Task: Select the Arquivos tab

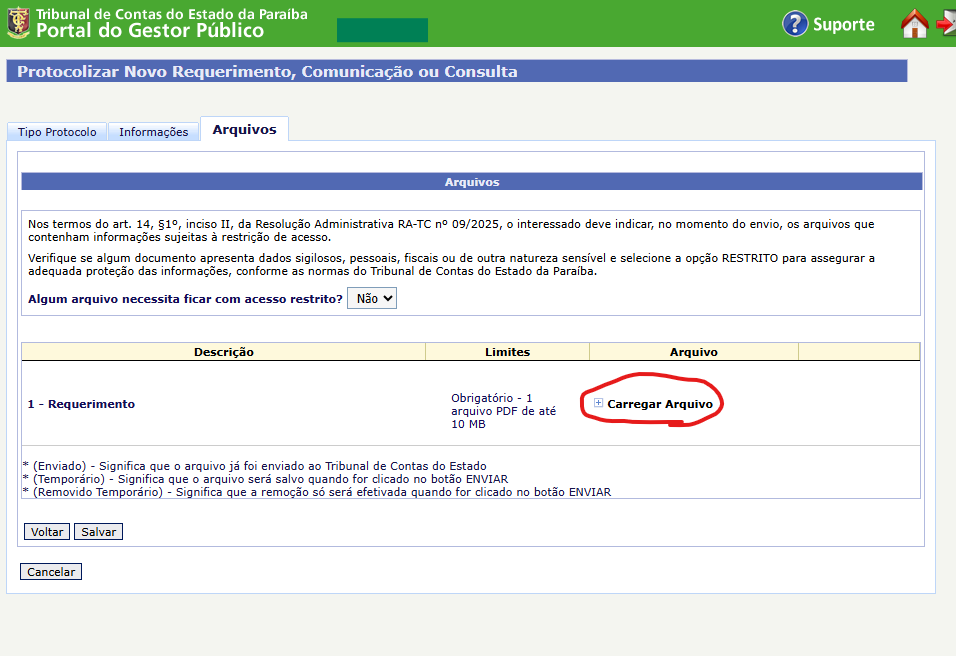Action: [244, 129]
